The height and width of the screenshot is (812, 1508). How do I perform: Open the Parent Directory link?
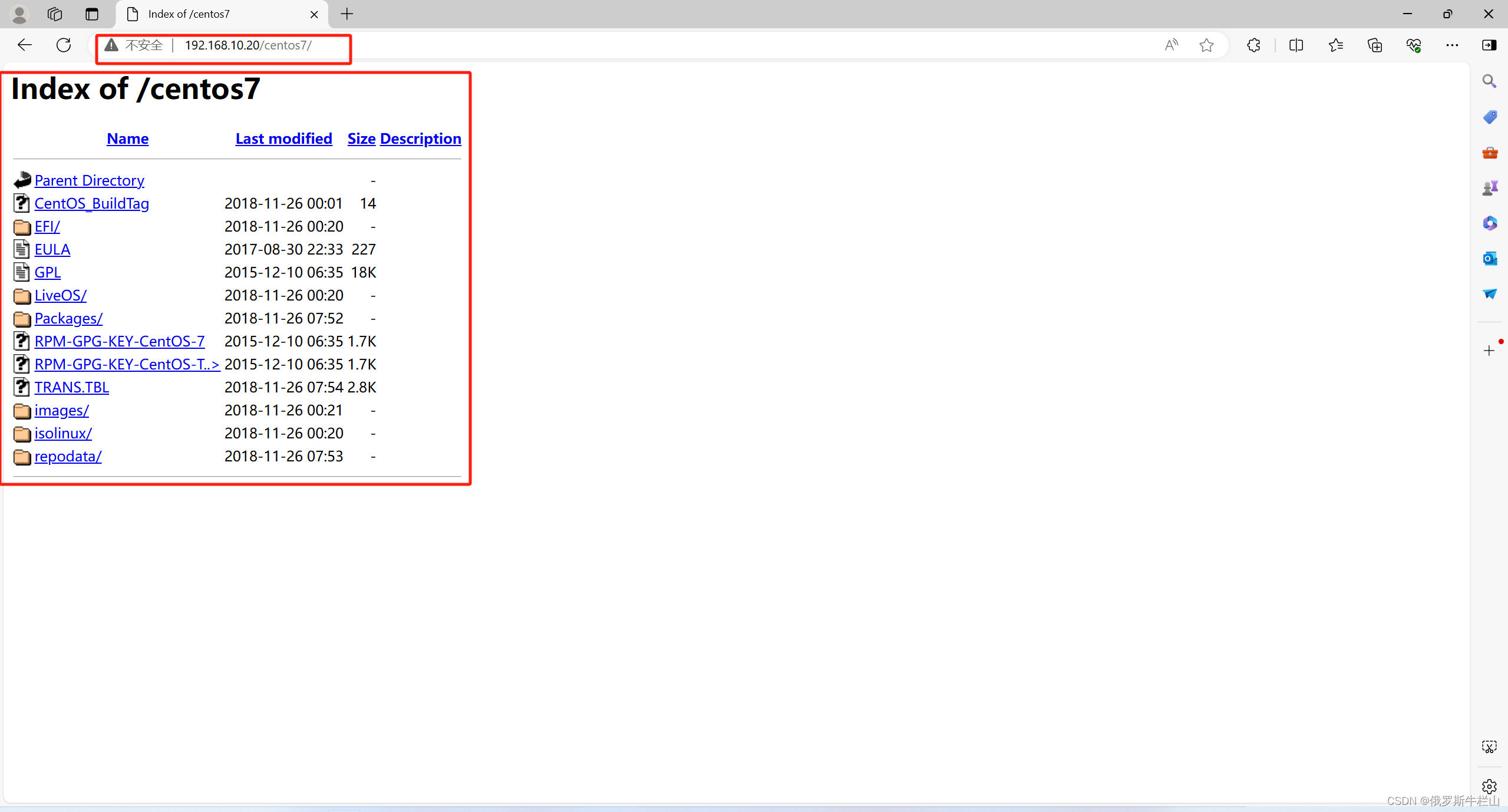click(x=89, y=180)
